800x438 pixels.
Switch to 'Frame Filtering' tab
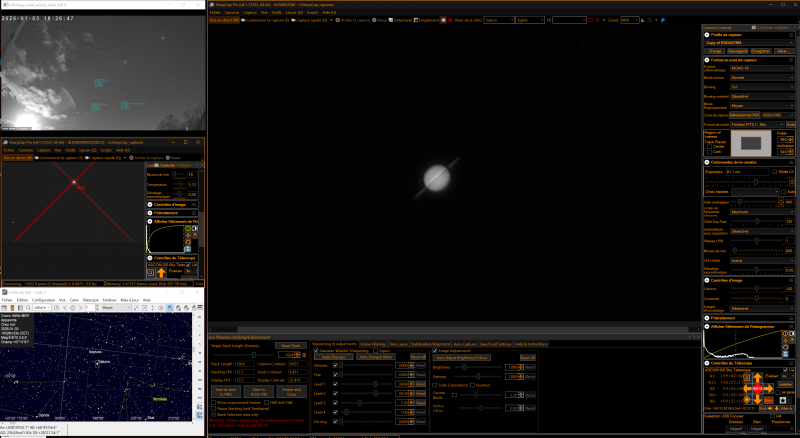pyautogui.click(x=372, y=344)
